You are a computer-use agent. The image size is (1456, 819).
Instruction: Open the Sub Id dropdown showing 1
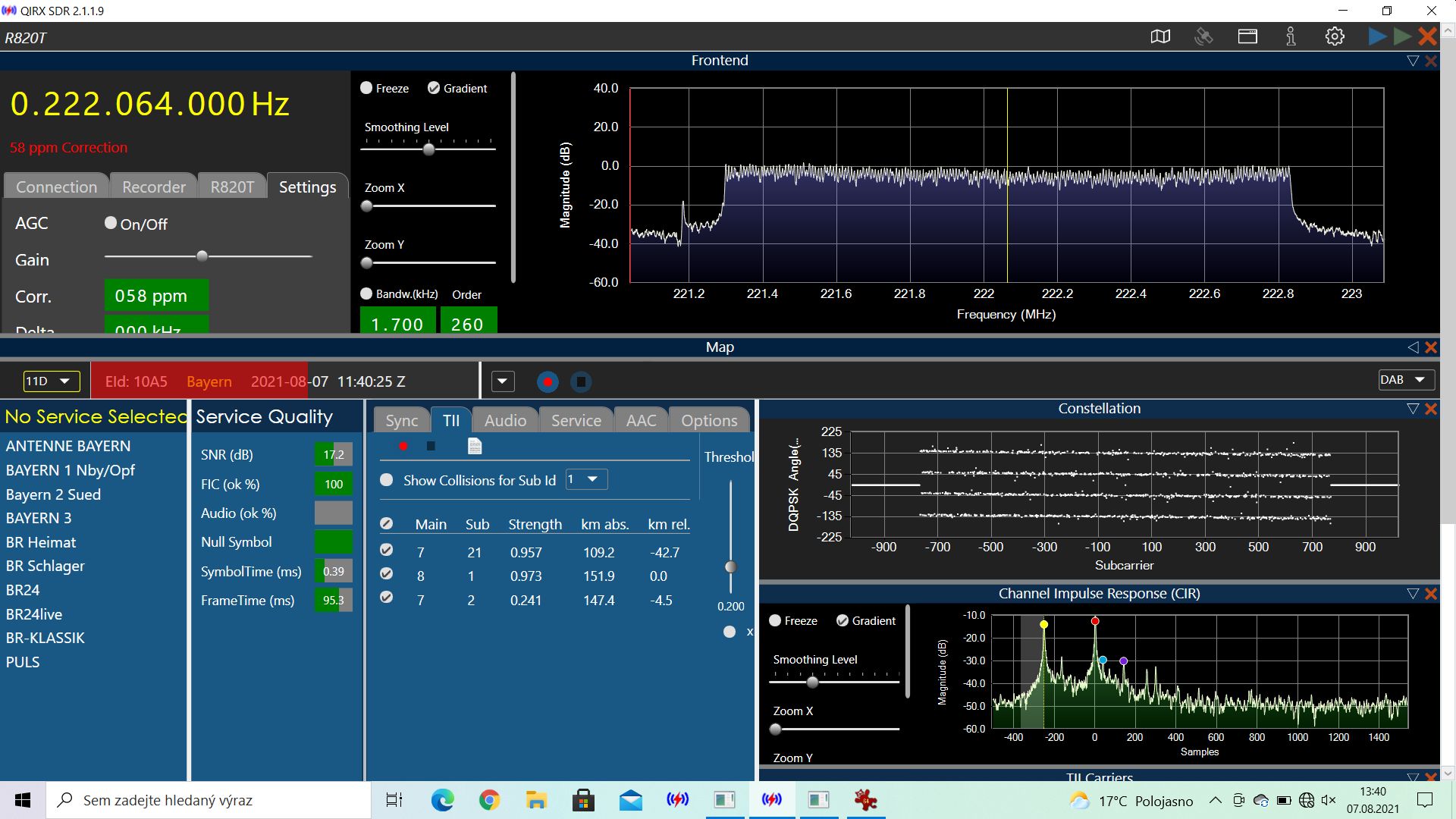coord(586,479)
